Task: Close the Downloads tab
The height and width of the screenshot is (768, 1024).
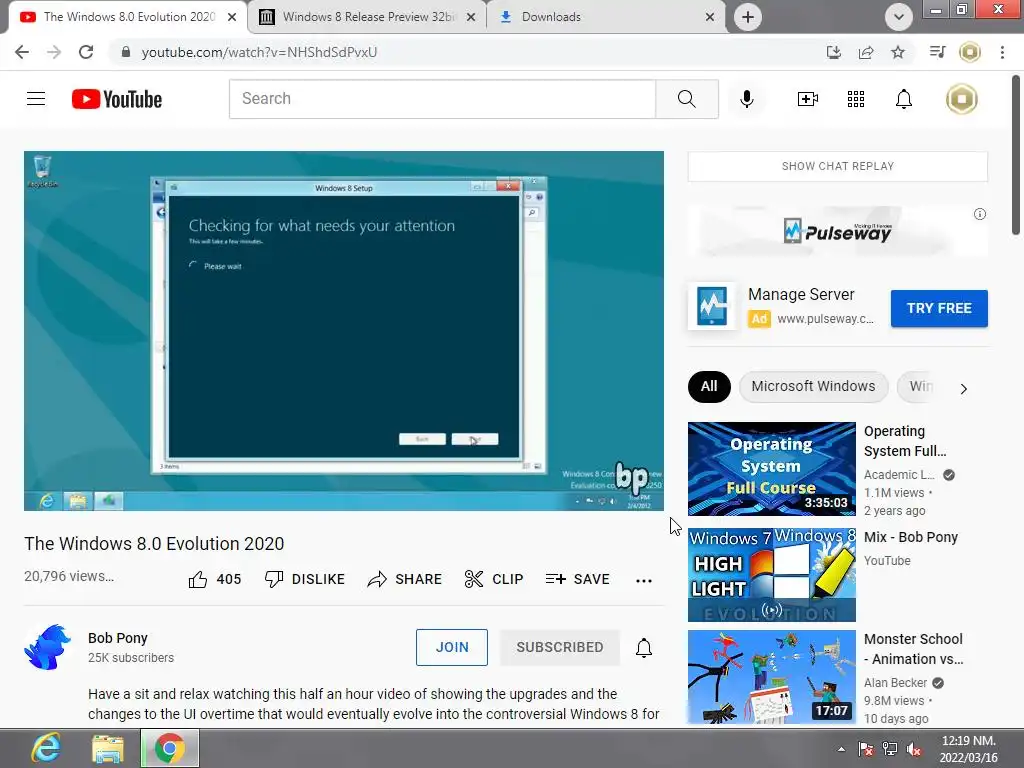Action: (710, 17)
